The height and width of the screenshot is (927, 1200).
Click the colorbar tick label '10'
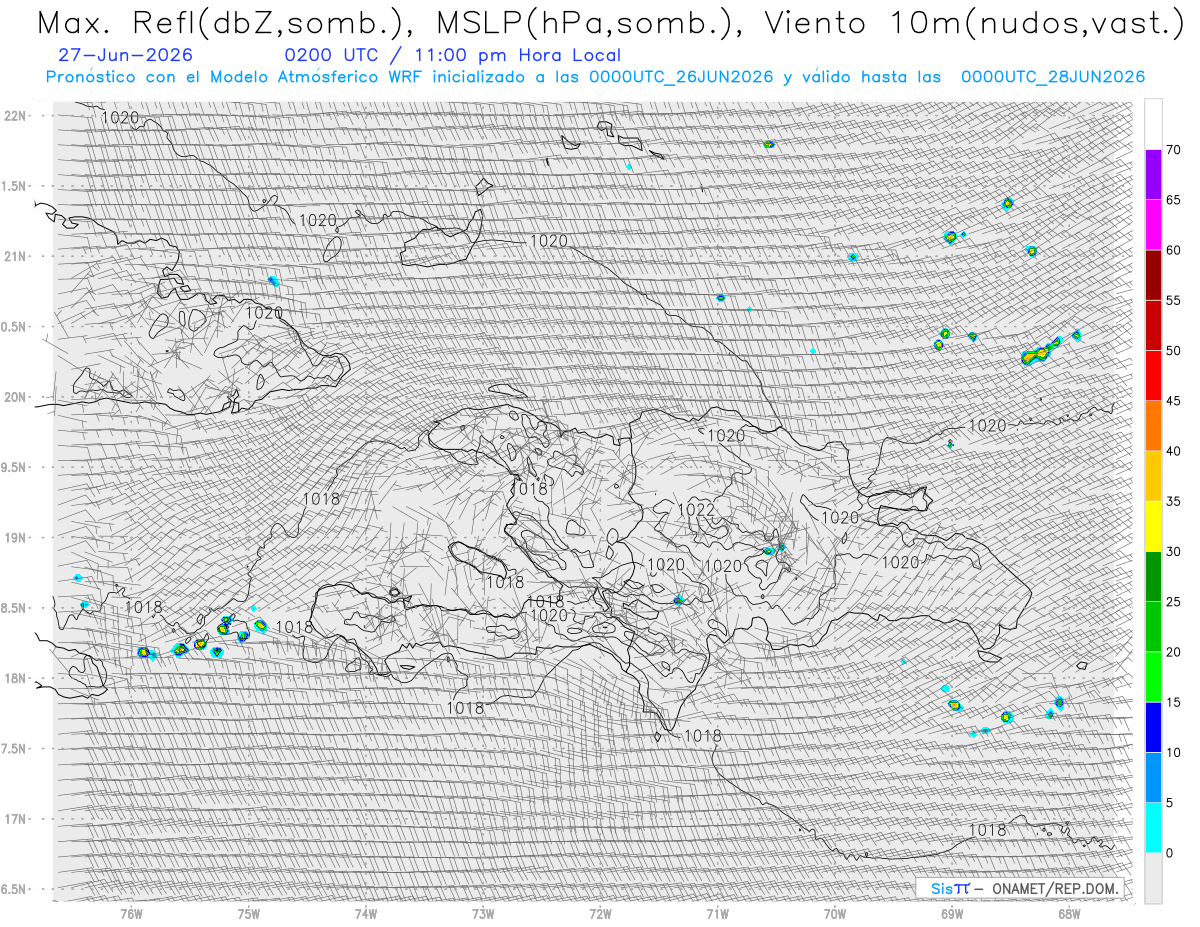(x=1174, y=752)
